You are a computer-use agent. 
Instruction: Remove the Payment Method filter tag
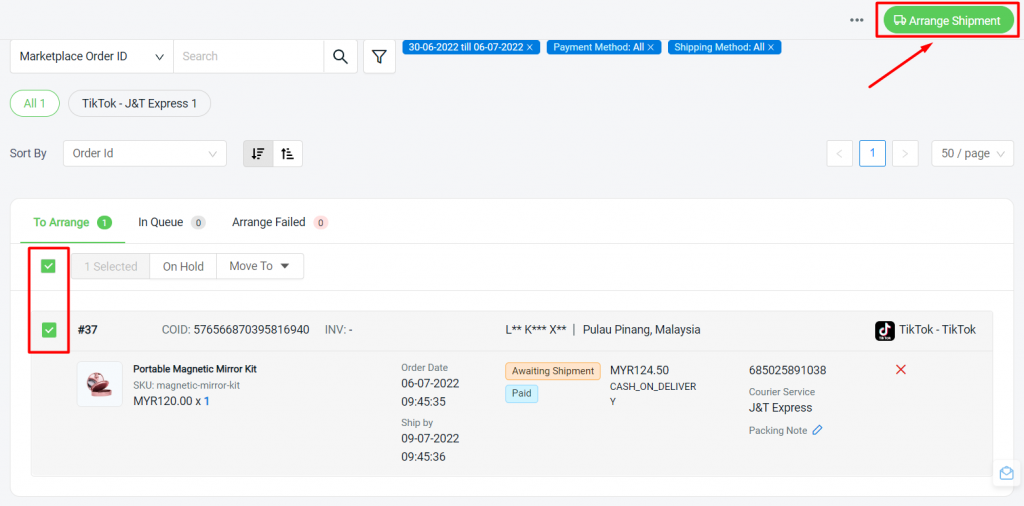pos(650,48)
